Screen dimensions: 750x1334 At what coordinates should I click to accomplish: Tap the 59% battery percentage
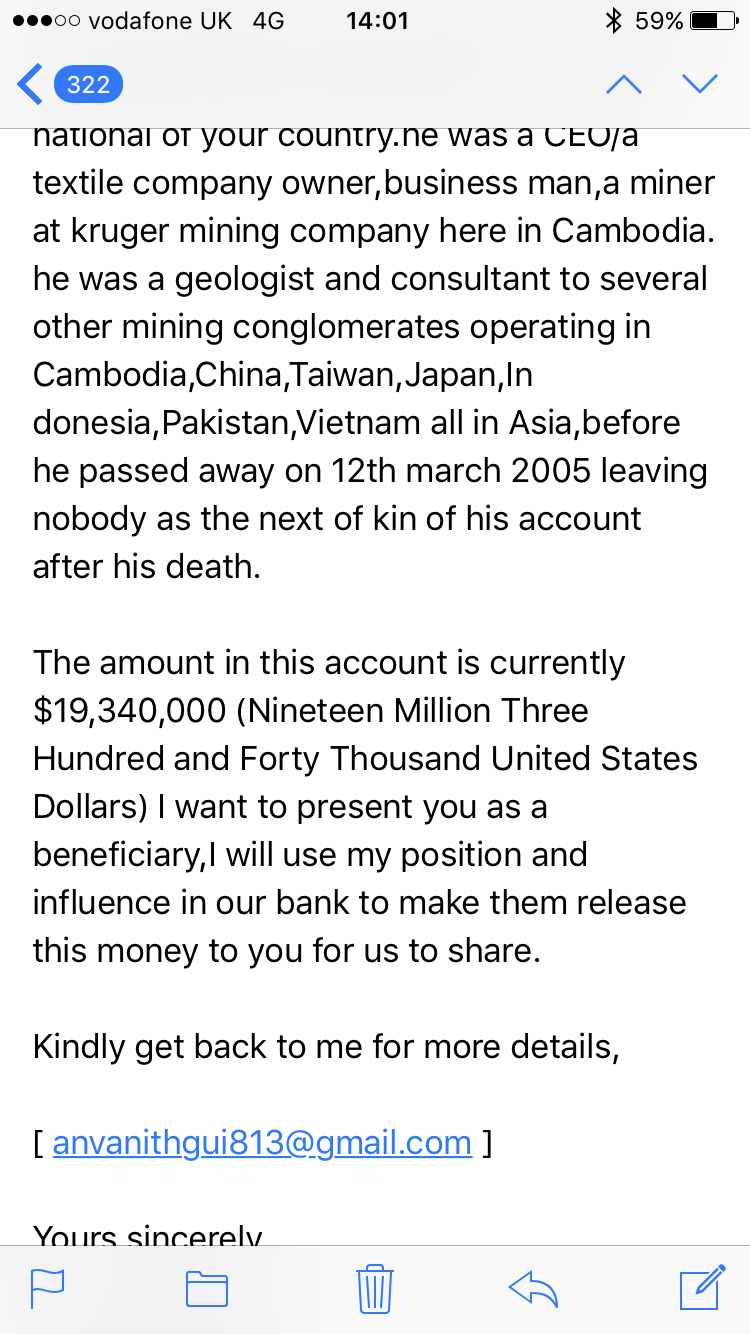click(659, 21)
